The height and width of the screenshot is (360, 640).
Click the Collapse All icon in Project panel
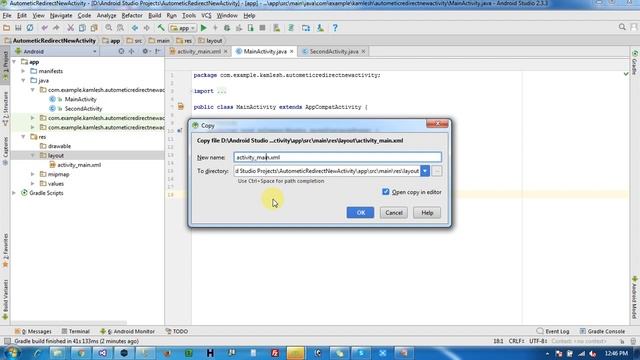point(131,51)
